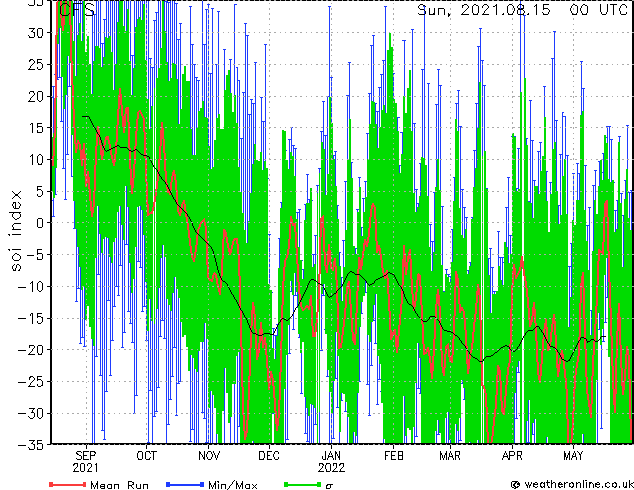Click the 'OCT' x-axis month label
This screenshot has height=490, width=634.
coord(146,456)
